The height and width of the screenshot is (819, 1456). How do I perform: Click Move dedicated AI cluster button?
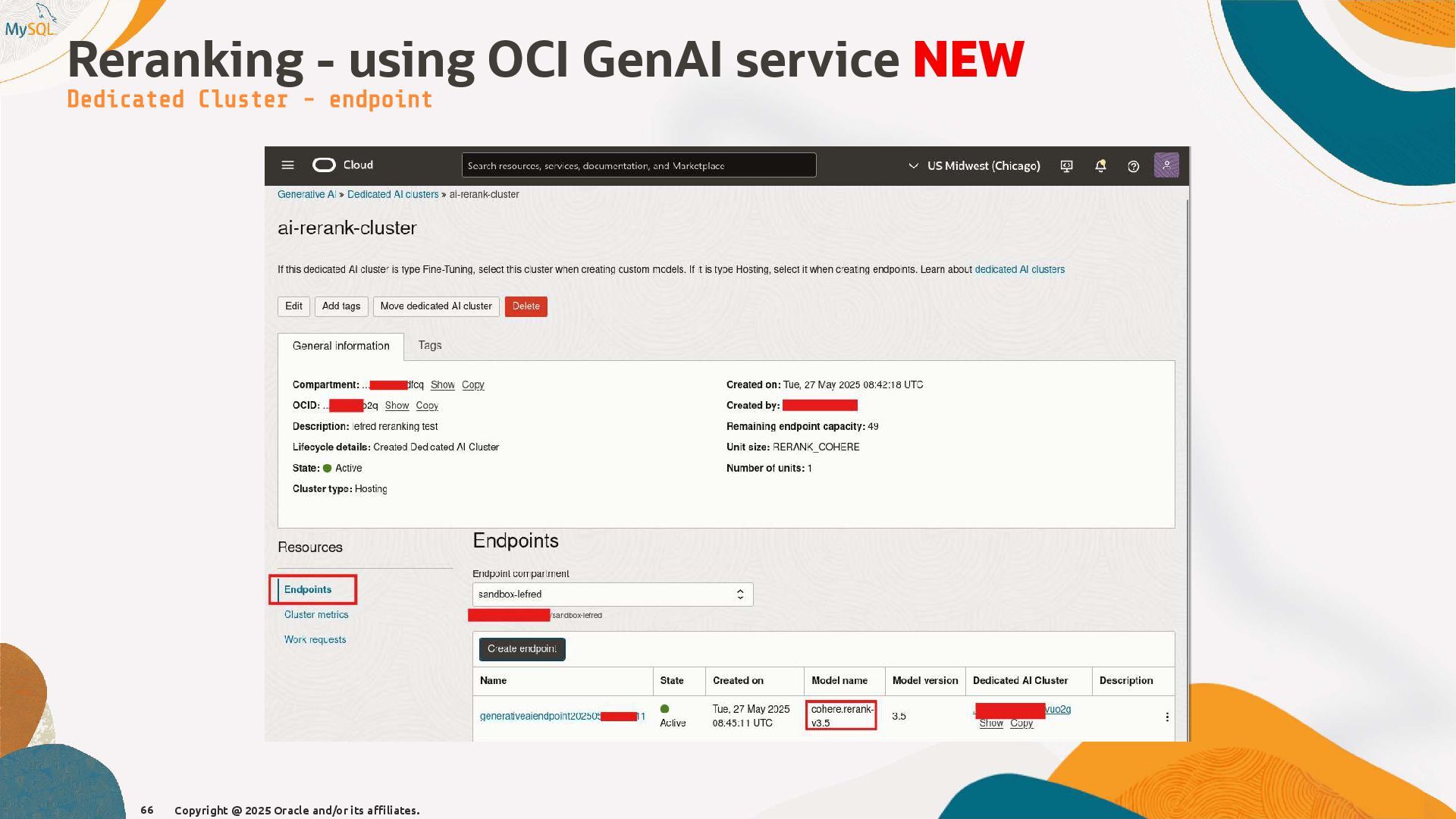(x=436, y=306)
